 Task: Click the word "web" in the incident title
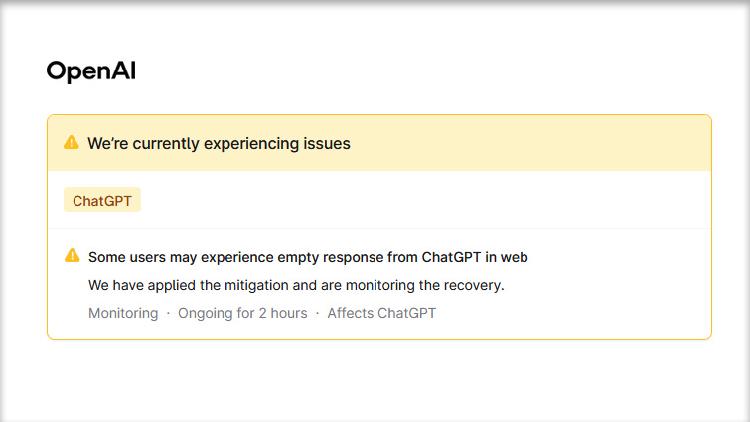(x=514, y=257)
